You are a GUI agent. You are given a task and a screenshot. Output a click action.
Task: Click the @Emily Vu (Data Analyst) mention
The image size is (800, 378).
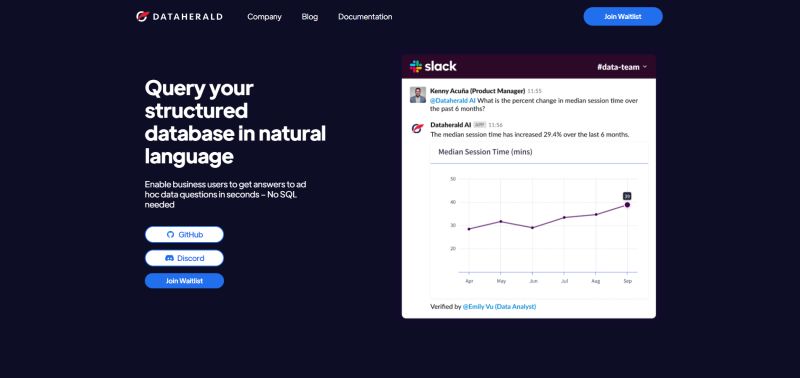[x=499, y=307]
